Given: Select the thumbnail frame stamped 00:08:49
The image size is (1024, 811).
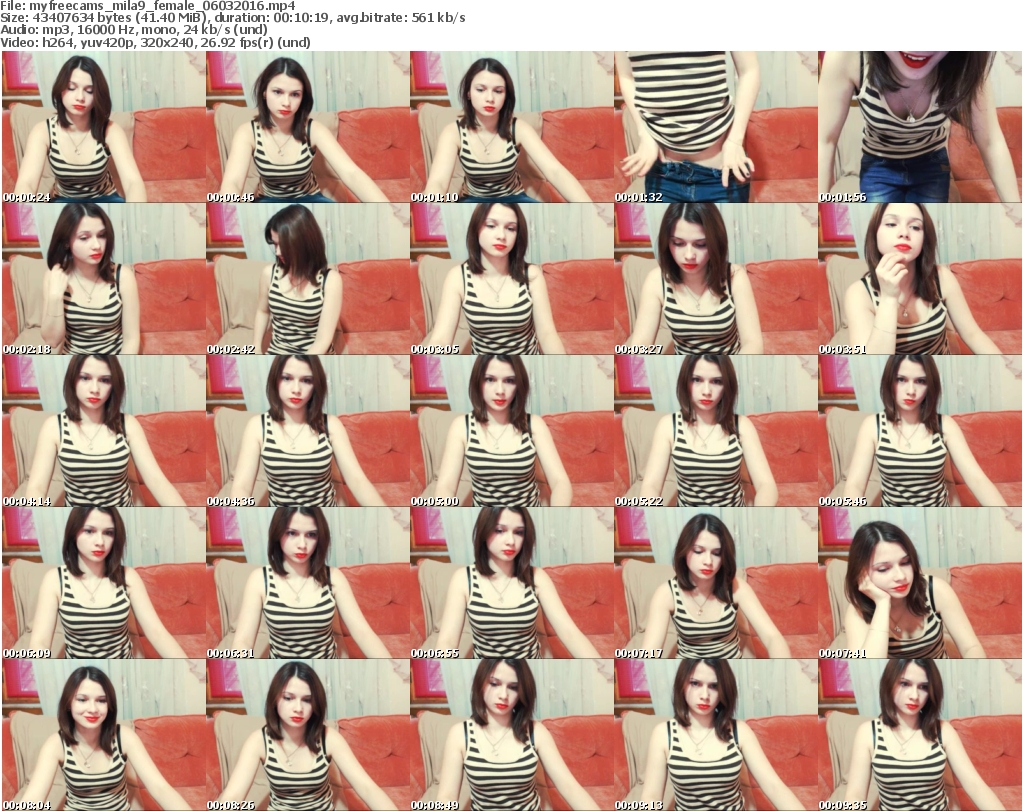Looking at the screenshot, I should click(x=512, y=735).
